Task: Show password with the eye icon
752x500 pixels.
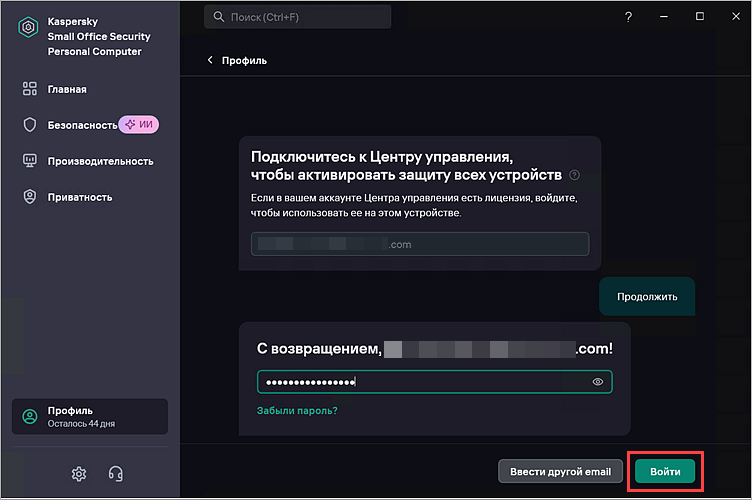Action: (x=598, y=382)
